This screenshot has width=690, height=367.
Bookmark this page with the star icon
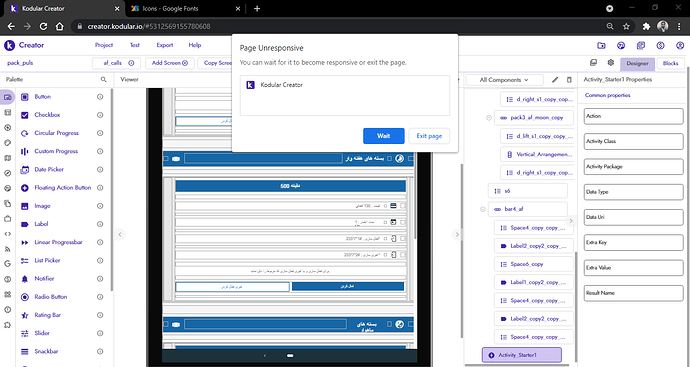tap(626, 26)
